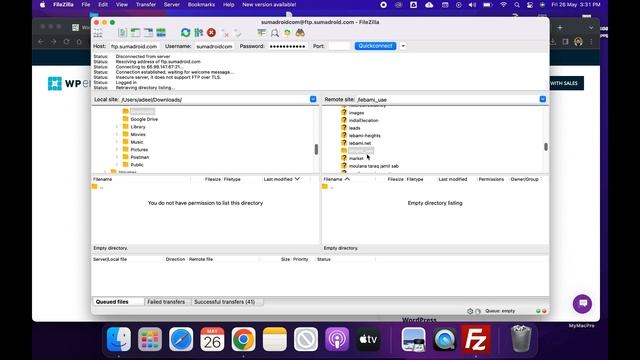Select the lebami.net remote folder
The height and width of the screenshot is (360, 640).
[x=360, y=143]
